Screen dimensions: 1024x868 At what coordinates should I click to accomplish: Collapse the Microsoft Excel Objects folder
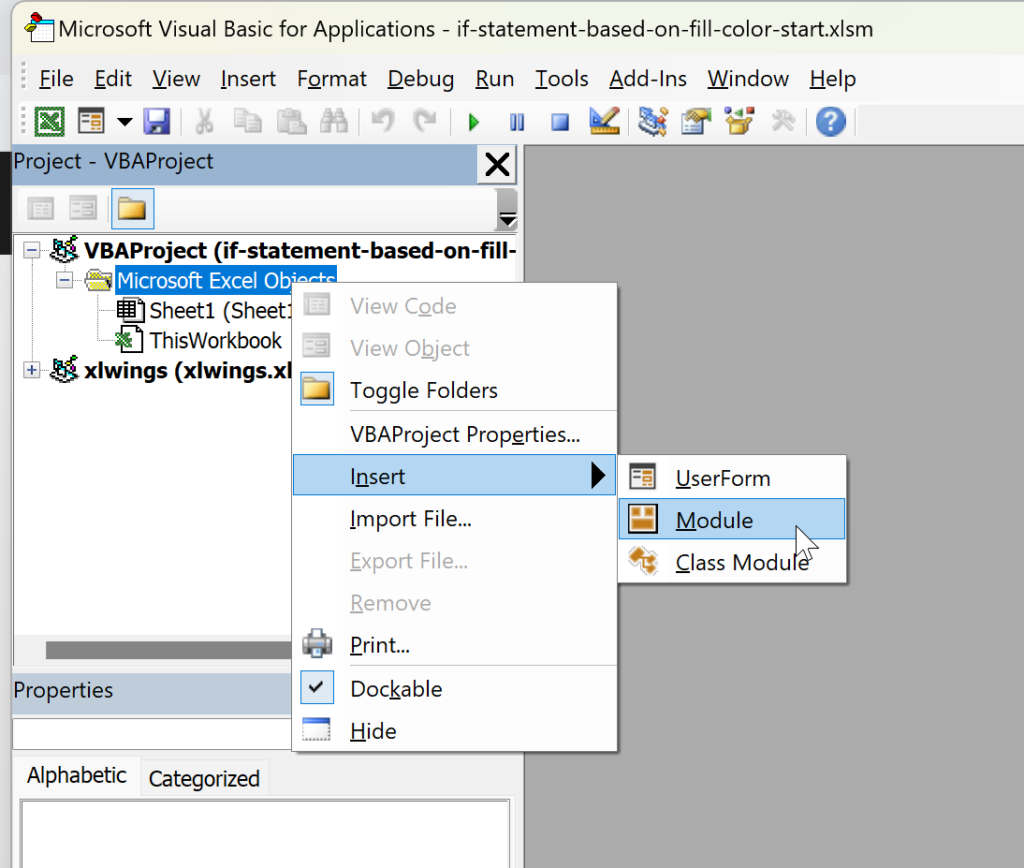[x=64, y=281]
